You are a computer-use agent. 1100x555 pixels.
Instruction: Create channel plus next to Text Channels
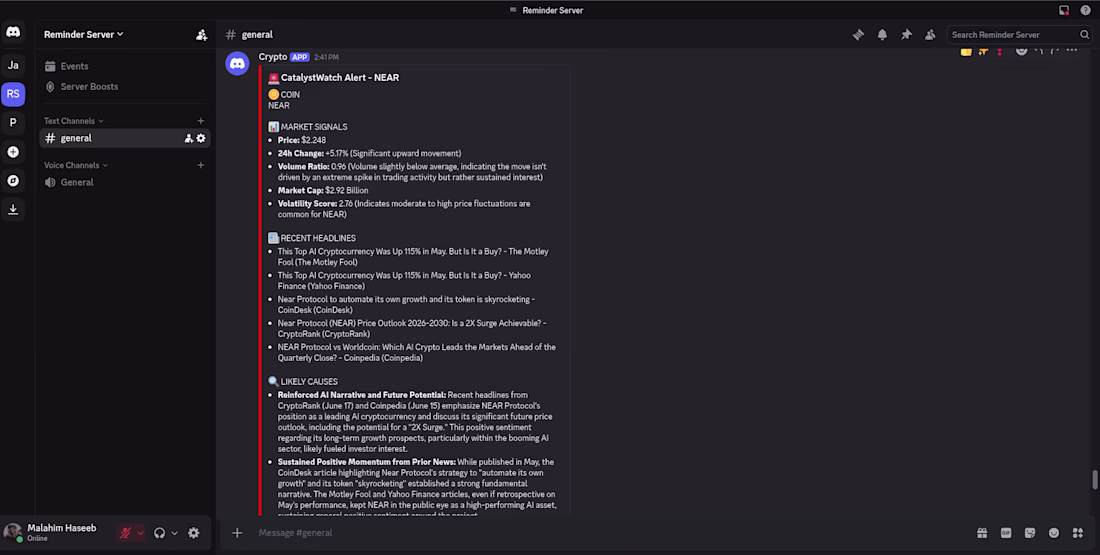coord(201,121)
